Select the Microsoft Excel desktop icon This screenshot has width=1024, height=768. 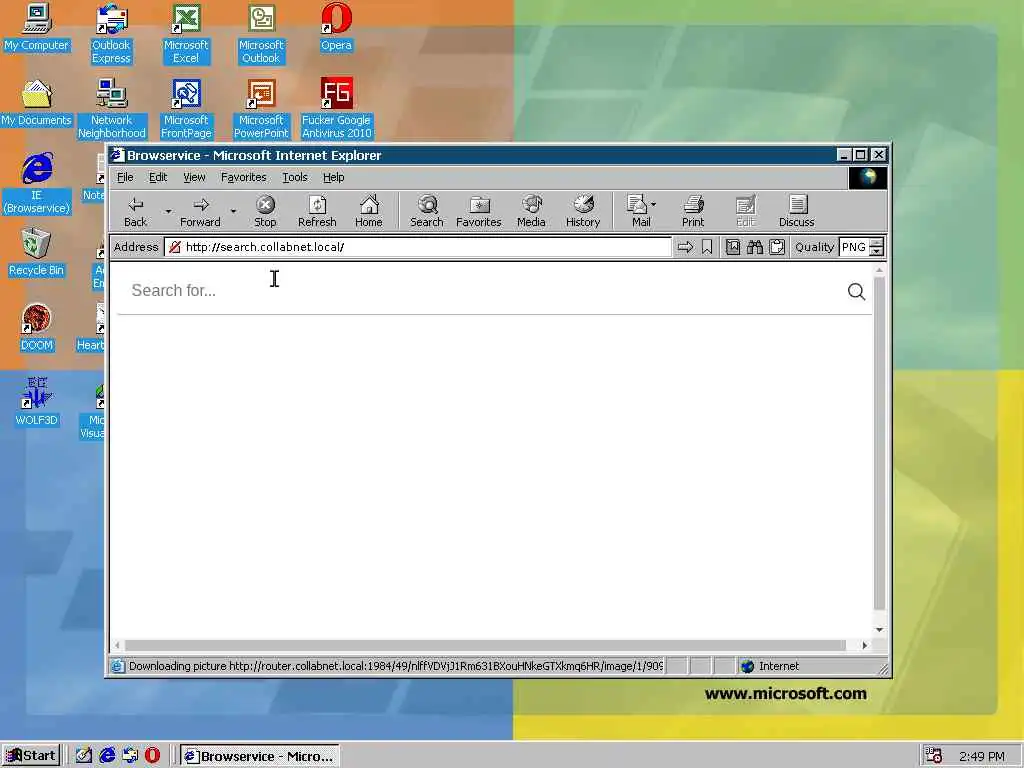click(x=186, y=34)
